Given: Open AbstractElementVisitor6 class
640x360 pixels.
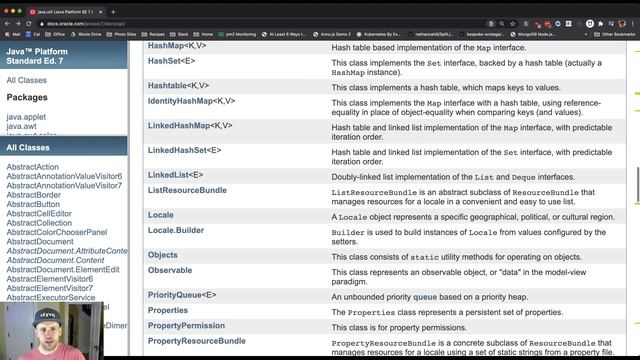Looking at the screenshot, I should point(50,279).
